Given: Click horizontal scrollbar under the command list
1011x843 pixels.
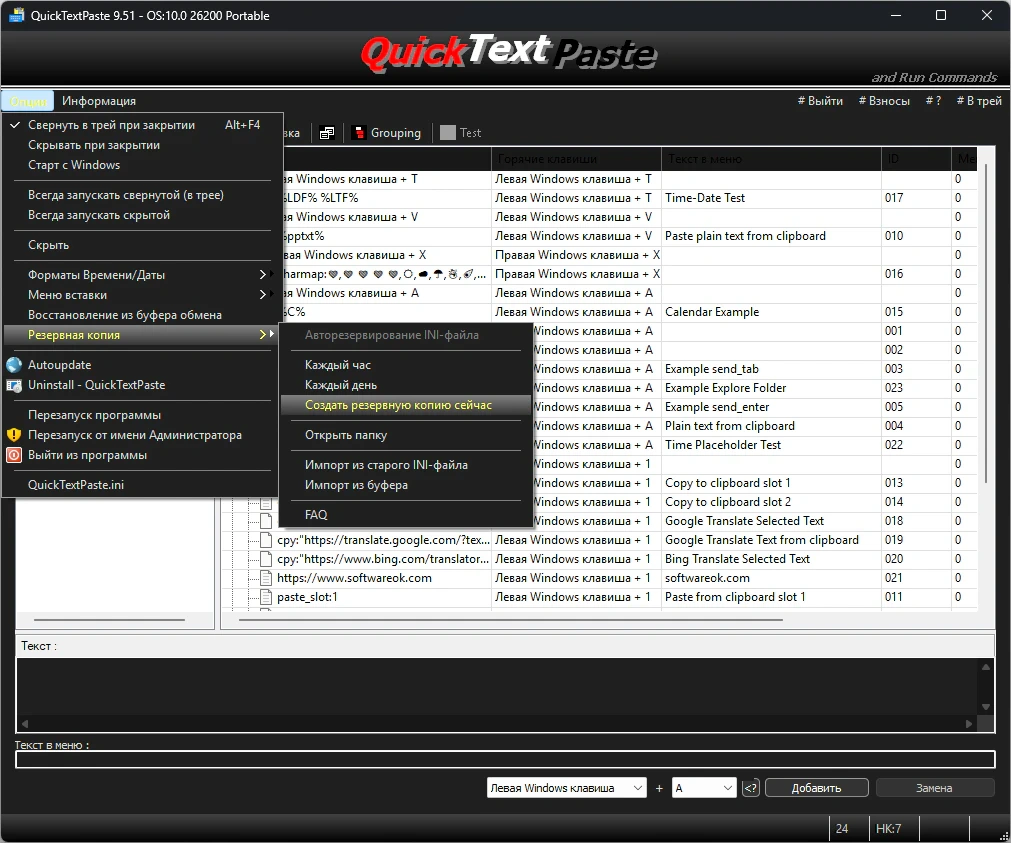Looking at the screenshot, I should click(x=511, y=620).
